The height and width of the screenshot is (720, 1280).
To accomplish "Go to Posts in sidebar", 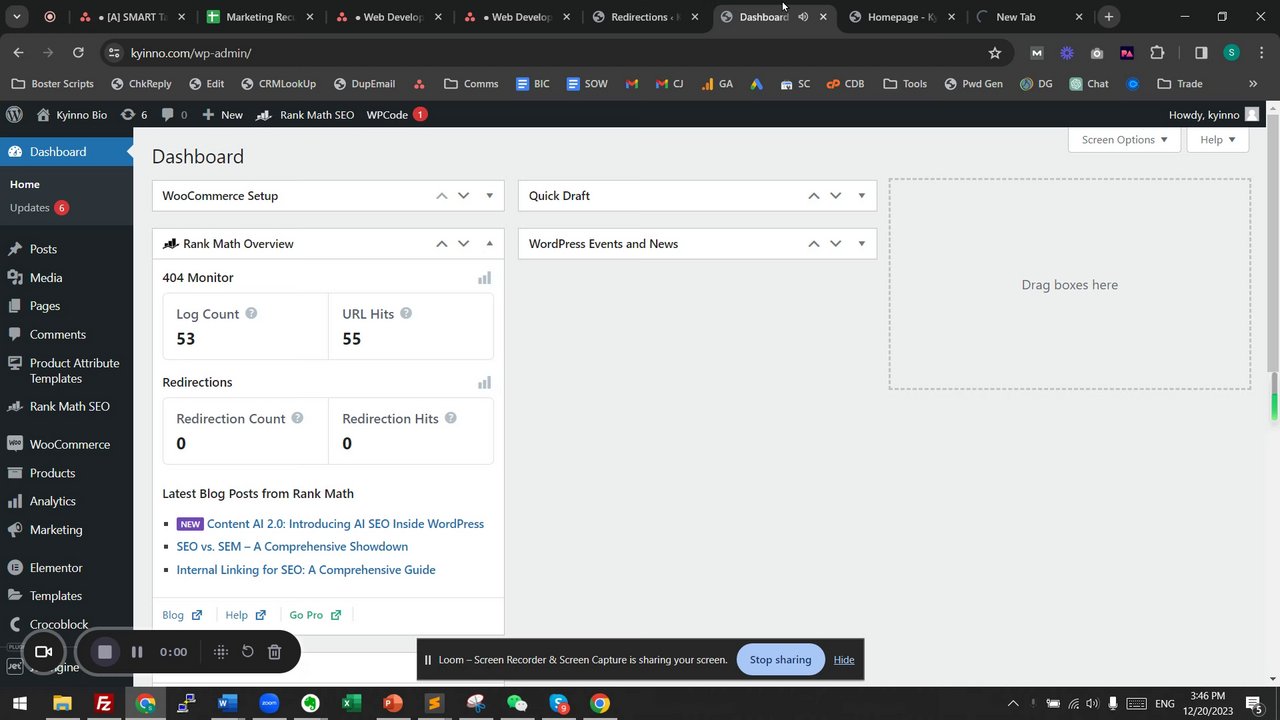I will tap(43, 249).
